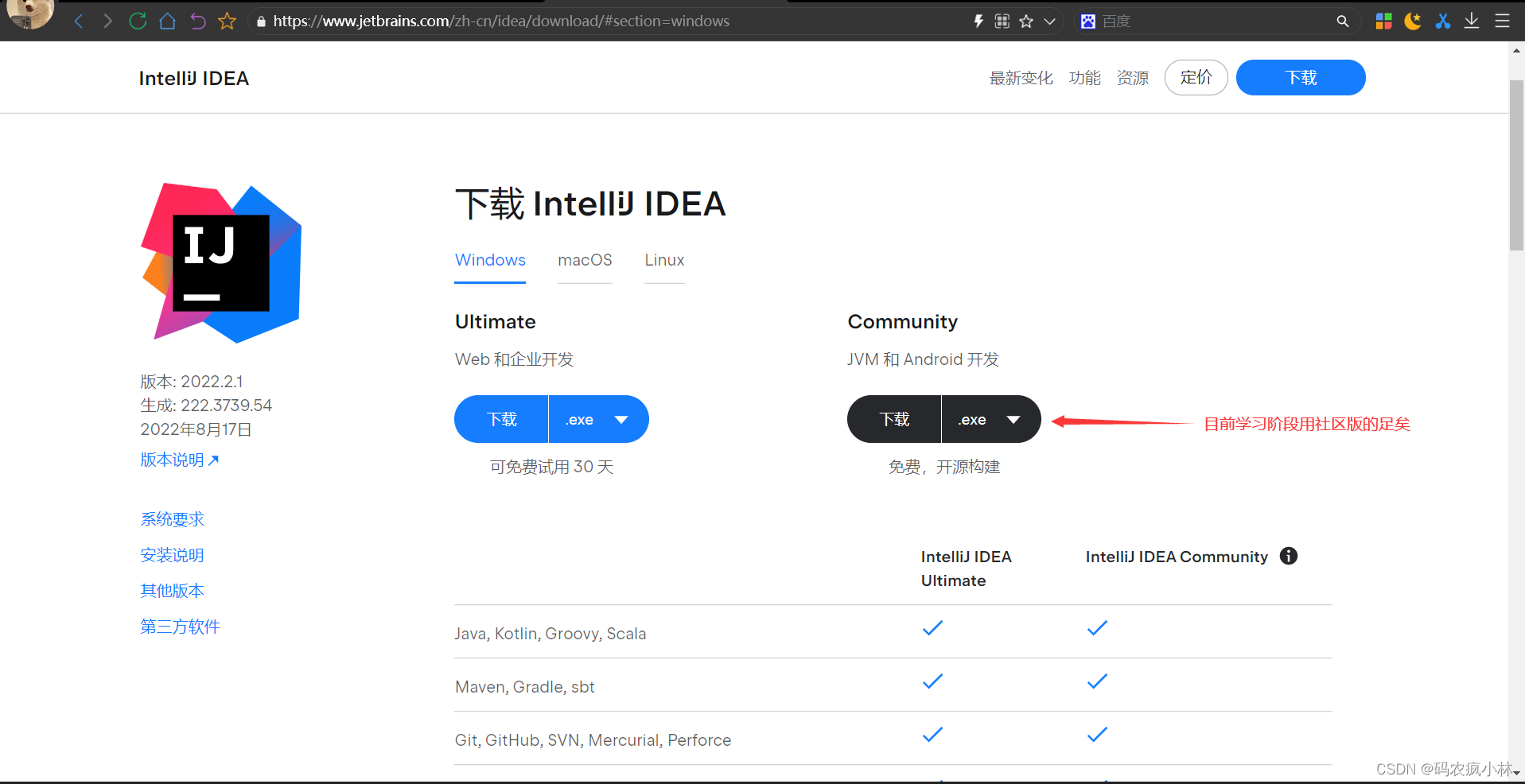Open the 版本说明 release notes link
The image size is (1525, 784).
[x=180, y=460]
